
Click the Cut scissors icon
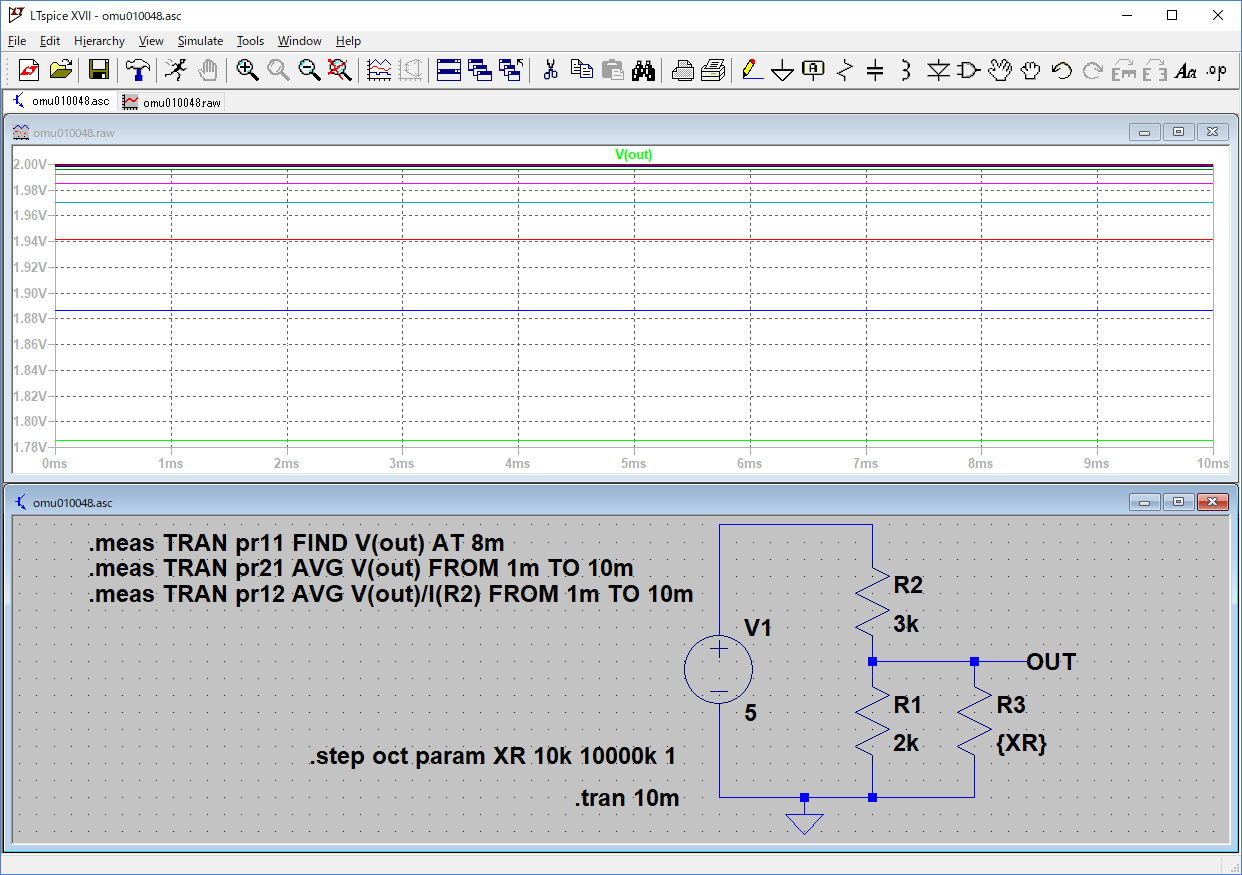coord(549,70)
